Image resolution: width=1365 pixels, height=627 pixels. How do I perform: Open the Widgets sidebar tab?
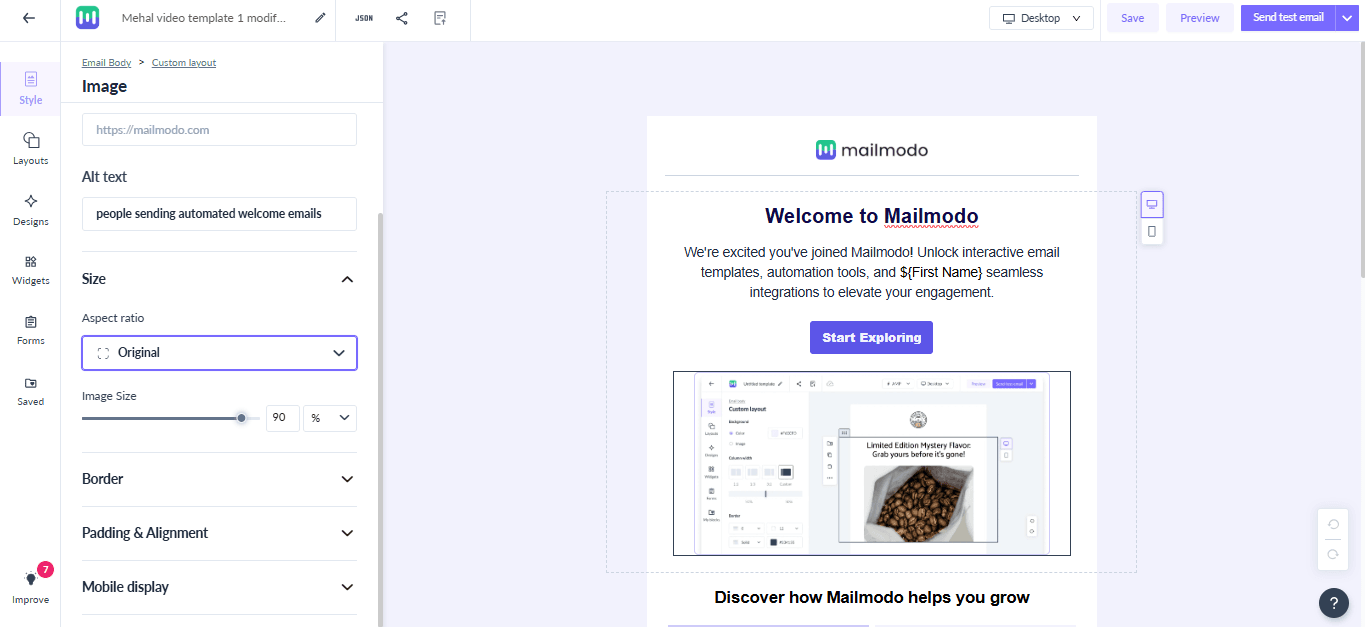tap(30, 269)
